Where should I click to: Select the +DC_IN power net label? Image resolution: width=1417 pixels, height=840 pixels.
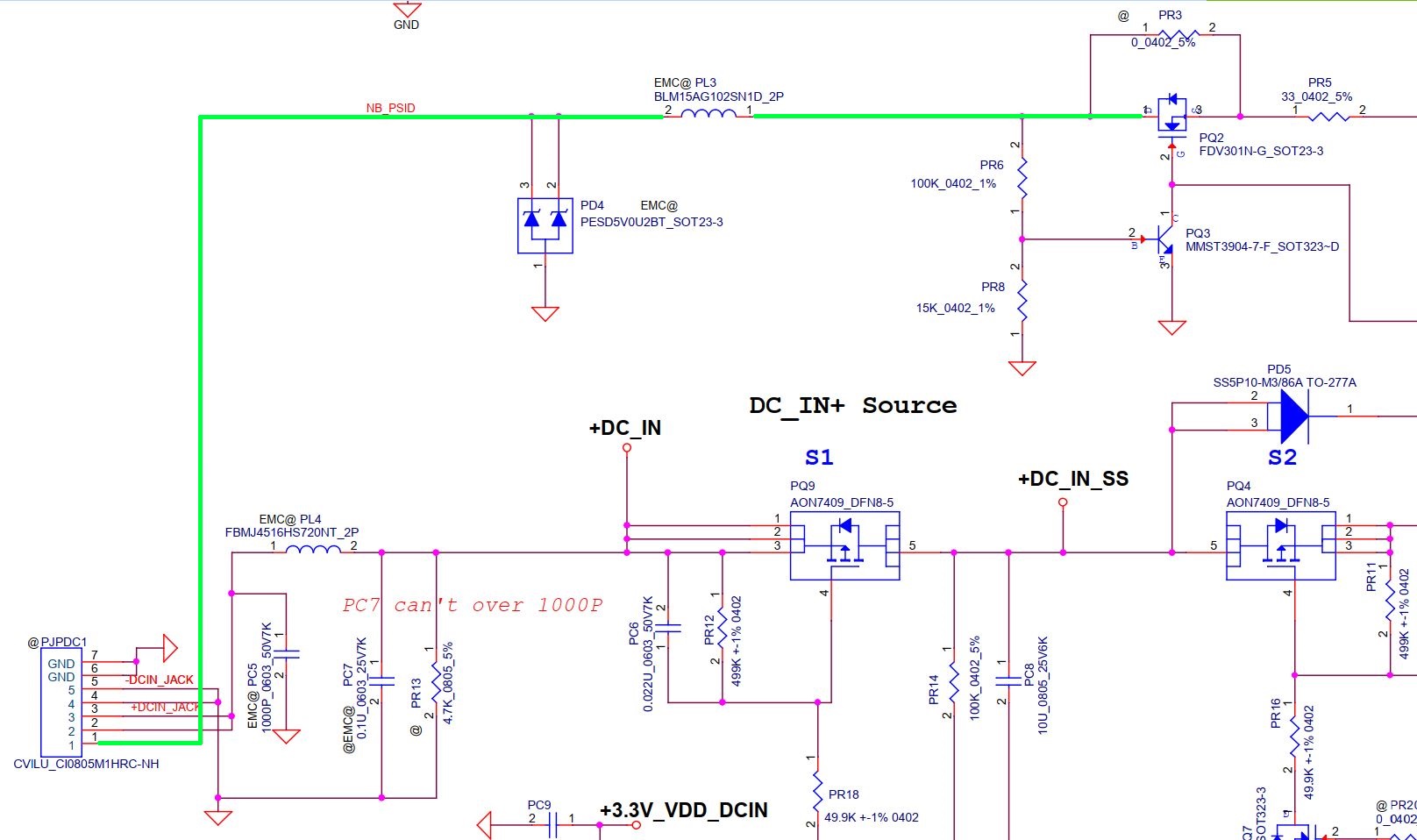pos(625,429)
